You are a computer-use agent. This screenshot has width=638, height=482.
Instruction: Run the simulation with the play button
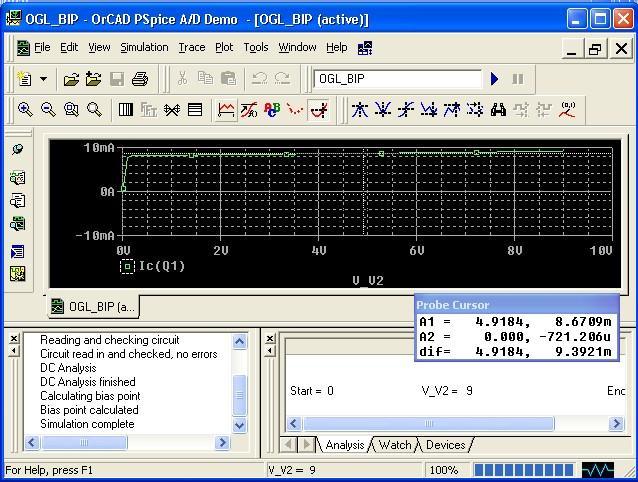point(494,79)
